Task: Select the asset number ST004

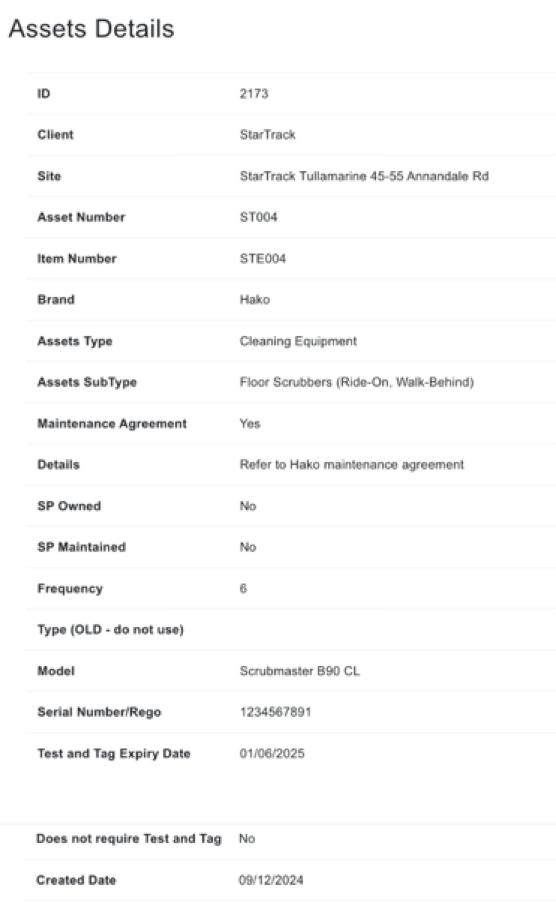Action: 259,217
